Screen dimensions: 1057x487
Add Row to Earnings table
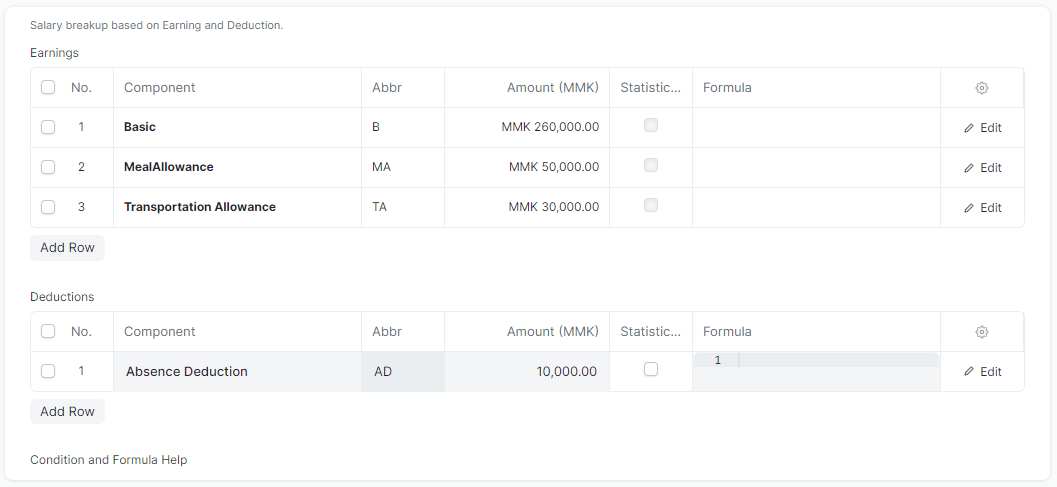(67, 248)
